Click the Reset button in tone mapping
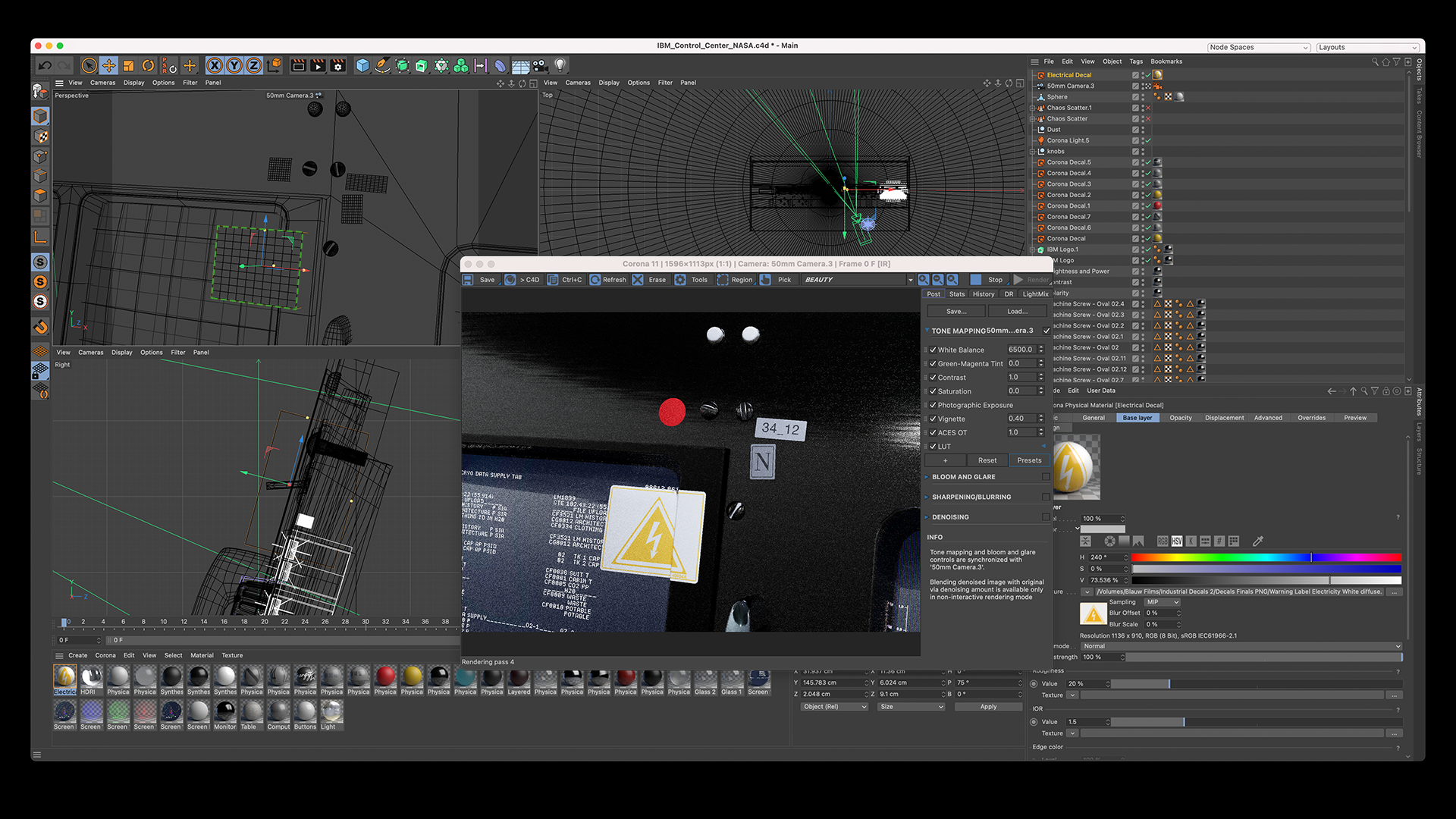Screen dimensions: 1456x819 click(987, 460)
